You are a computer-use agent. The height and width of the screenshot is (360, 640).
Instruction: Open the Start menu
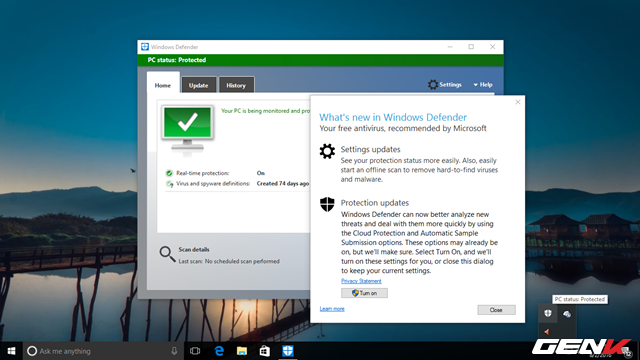[x=11, y=351]
